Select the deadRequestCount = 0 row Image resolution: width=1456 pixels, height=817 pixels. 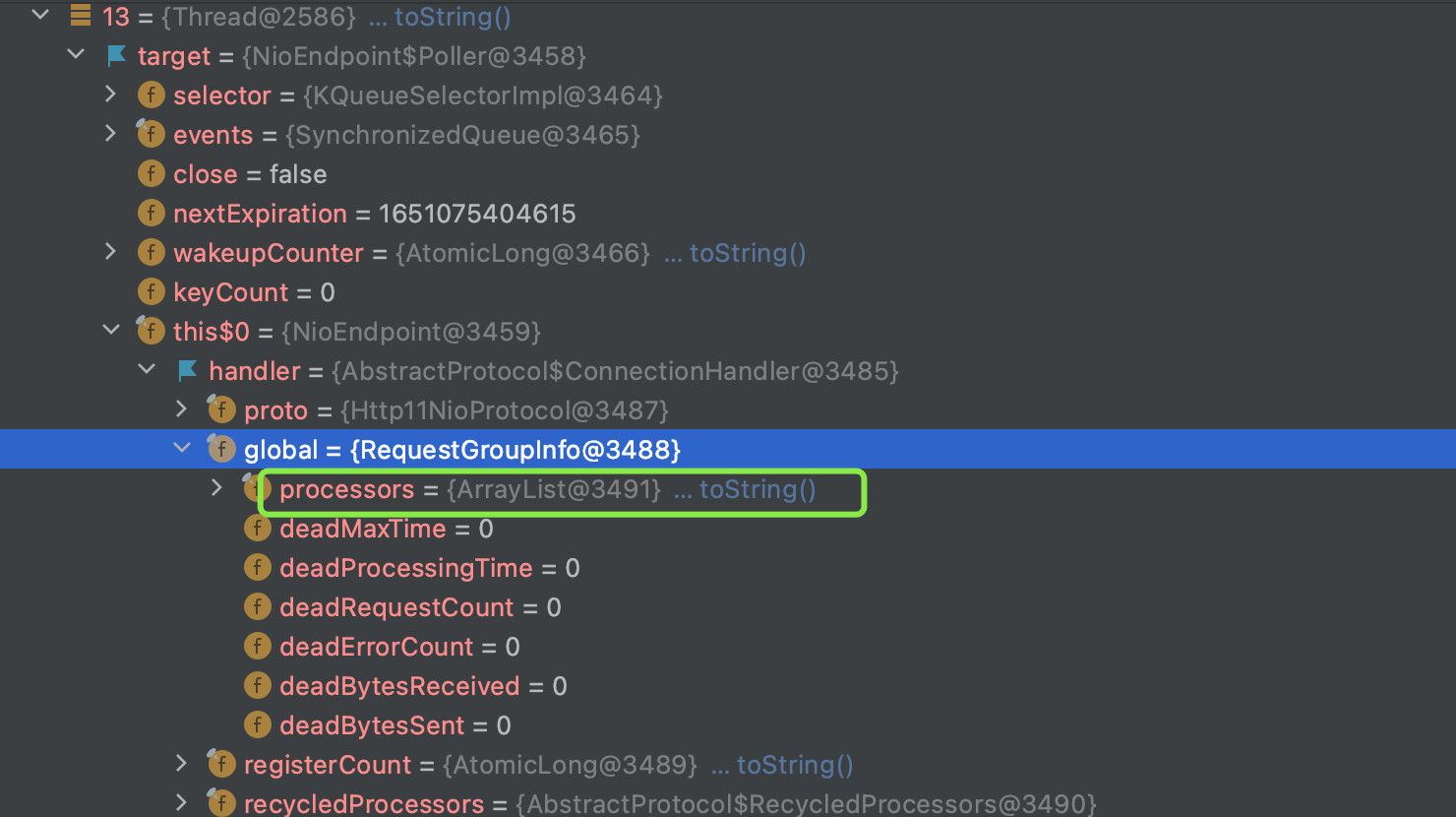tap(728, 607)
